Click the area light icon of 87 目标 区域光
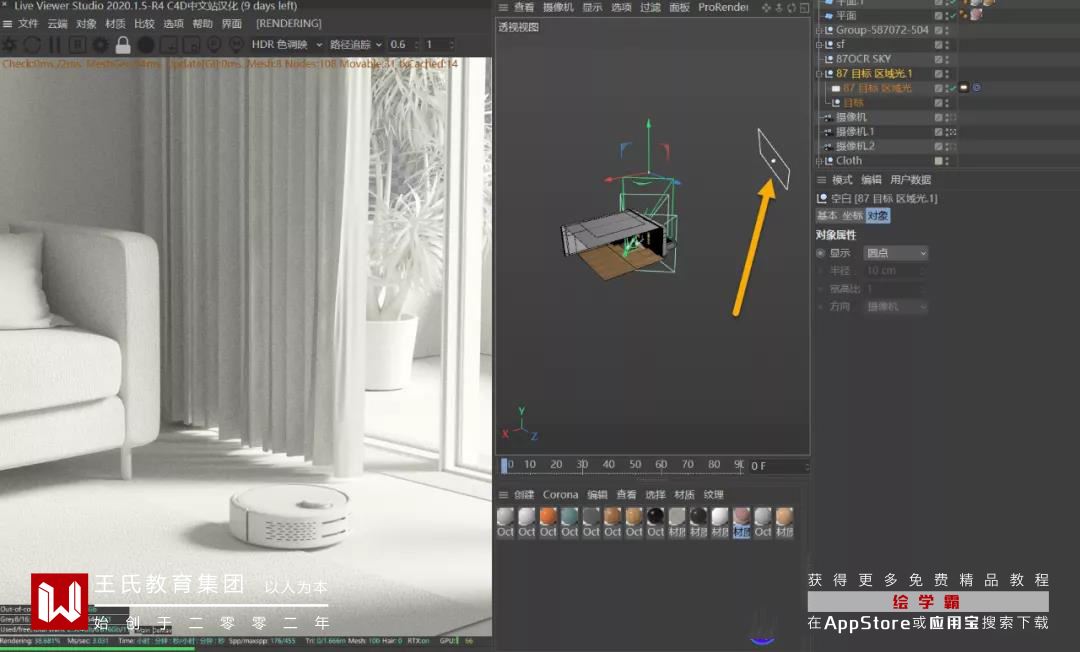The width and height of the screenshot is (1080, 652). (835, 88)
